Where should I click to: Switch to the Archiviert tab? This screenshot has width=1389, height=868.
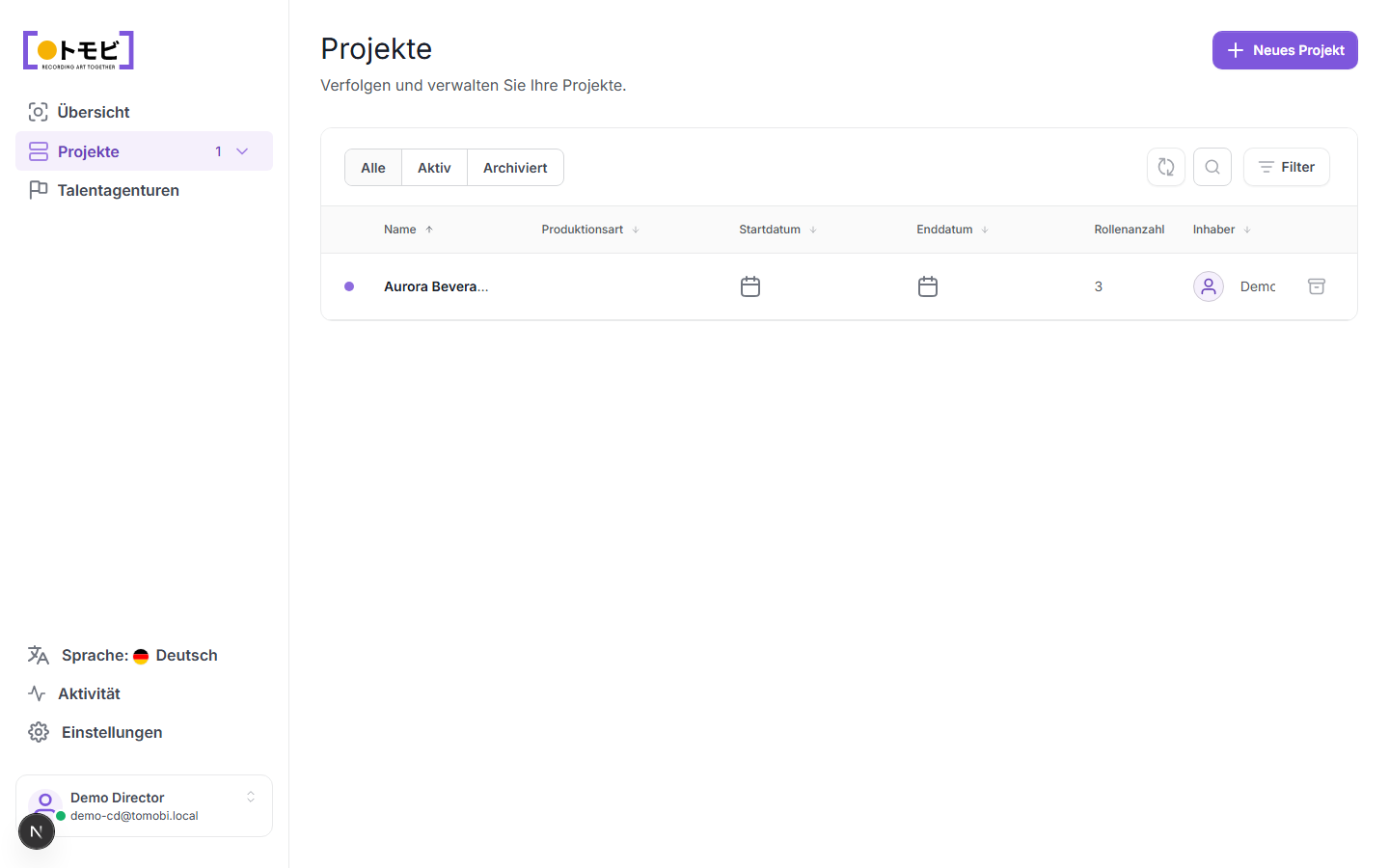pyautogui.click(x=515, y=168)
